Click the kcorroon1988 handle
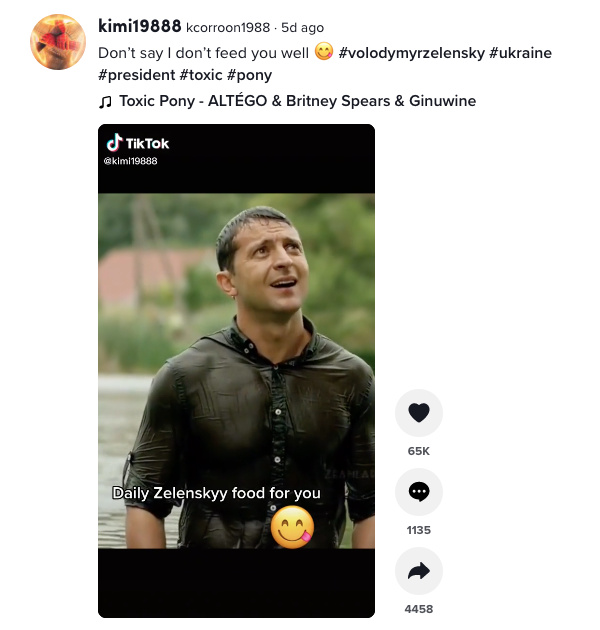The width and height of the screenshot is (600, 630). coord(228,27)
